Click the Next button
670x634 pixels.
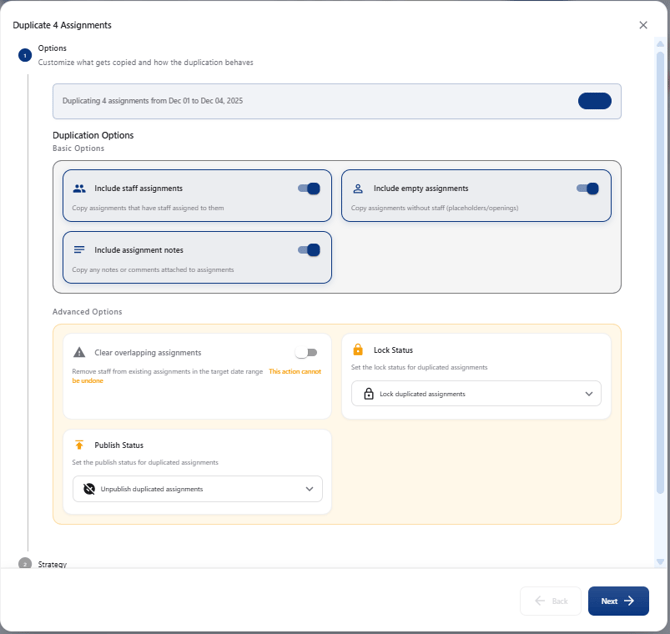[x=618, y=601]
